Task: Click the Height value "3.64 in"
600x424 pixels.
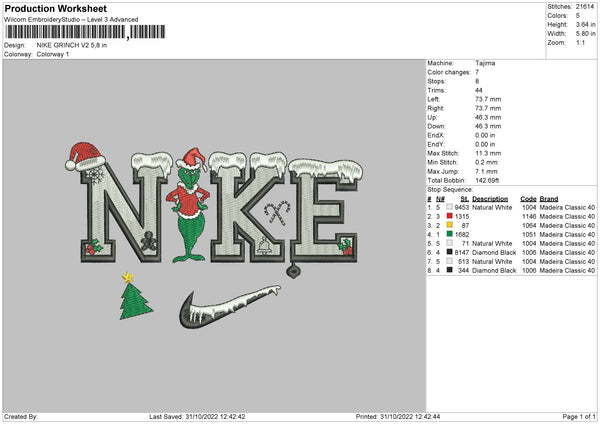Action: click(x=585, y=24)
